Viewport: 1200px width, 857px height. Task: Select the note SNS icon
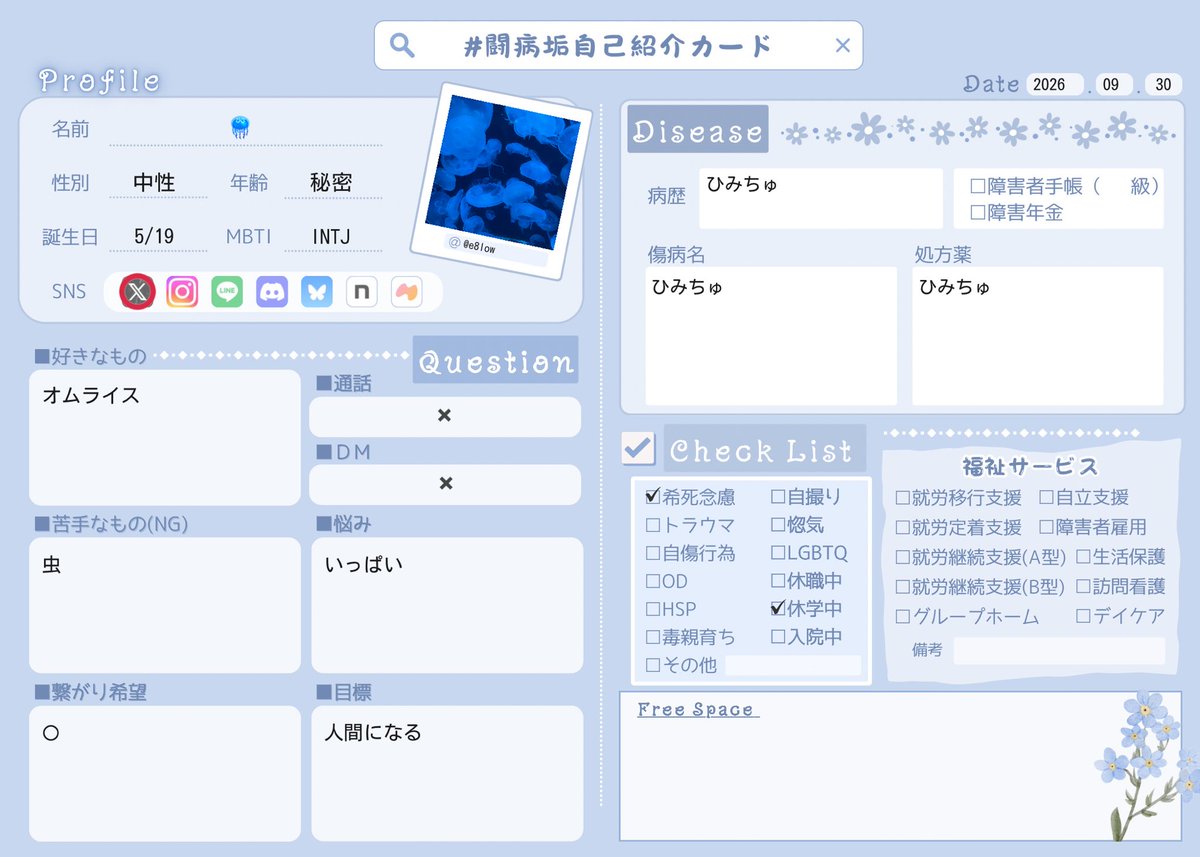(362, 291)
